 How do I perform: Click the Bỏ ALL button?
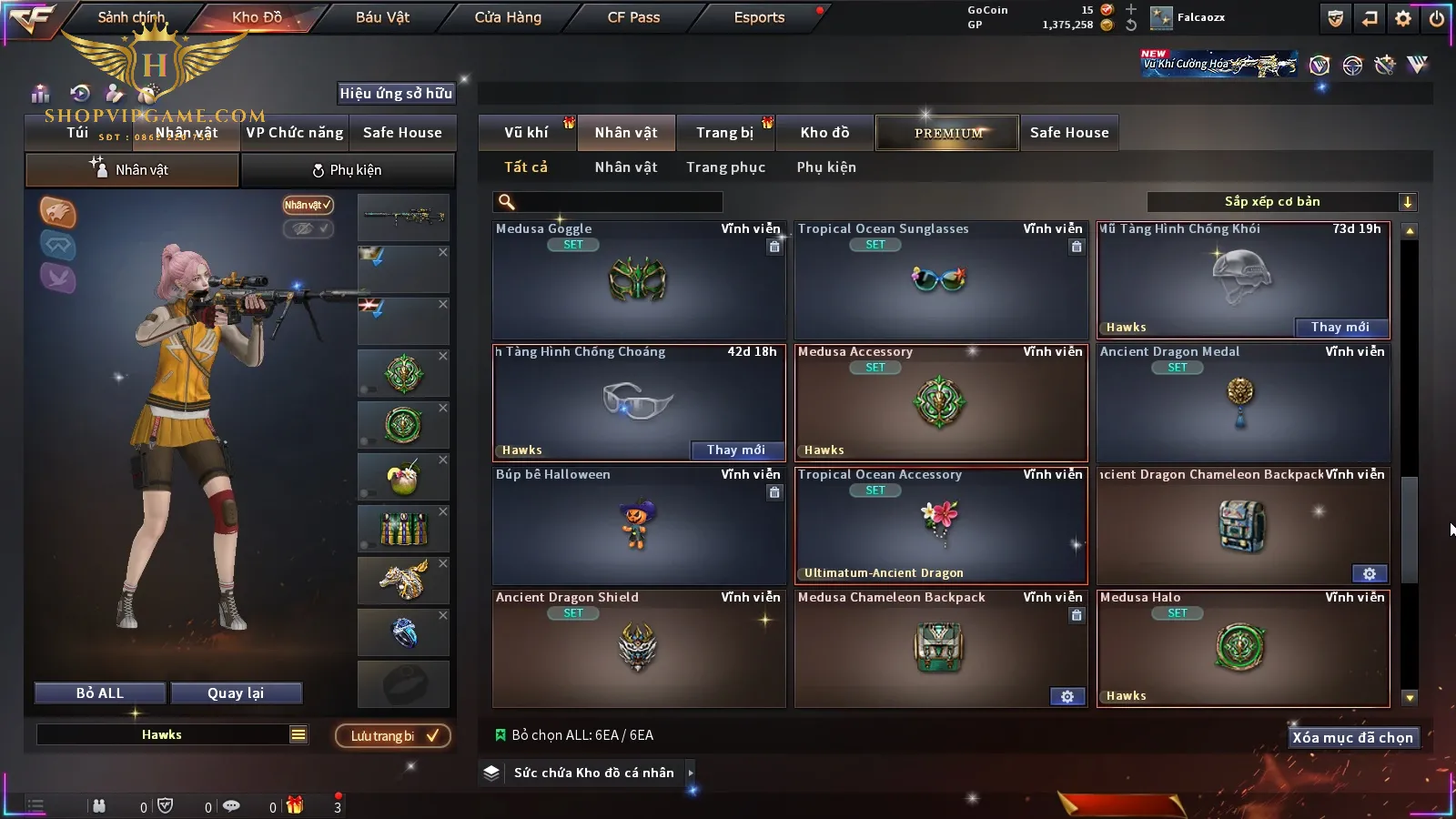(x=100, y=693)
